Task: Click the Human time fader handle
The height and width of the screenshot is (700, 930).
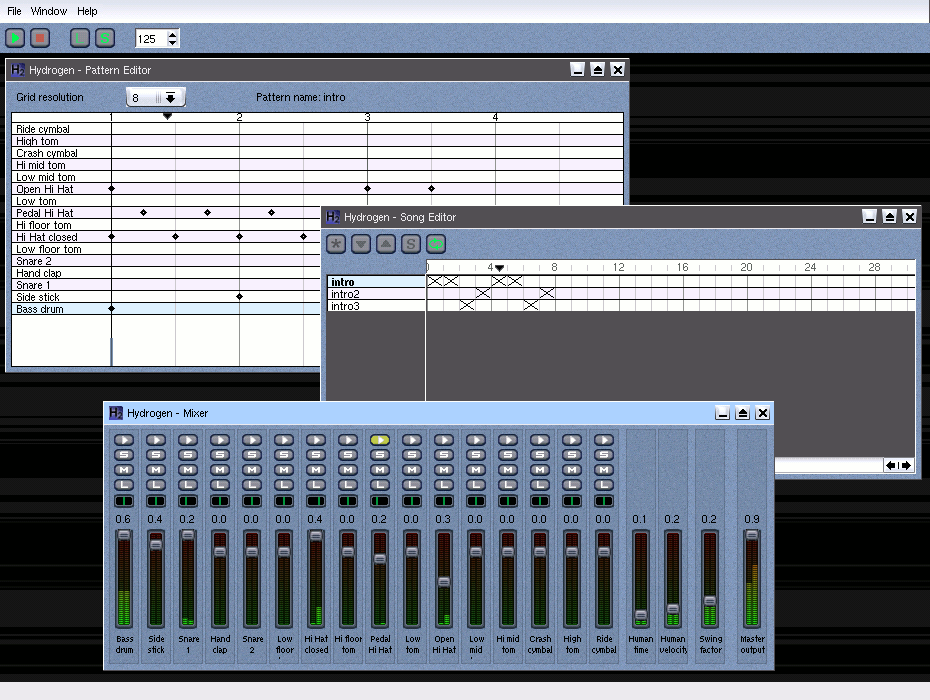Action: pos(641,615)
